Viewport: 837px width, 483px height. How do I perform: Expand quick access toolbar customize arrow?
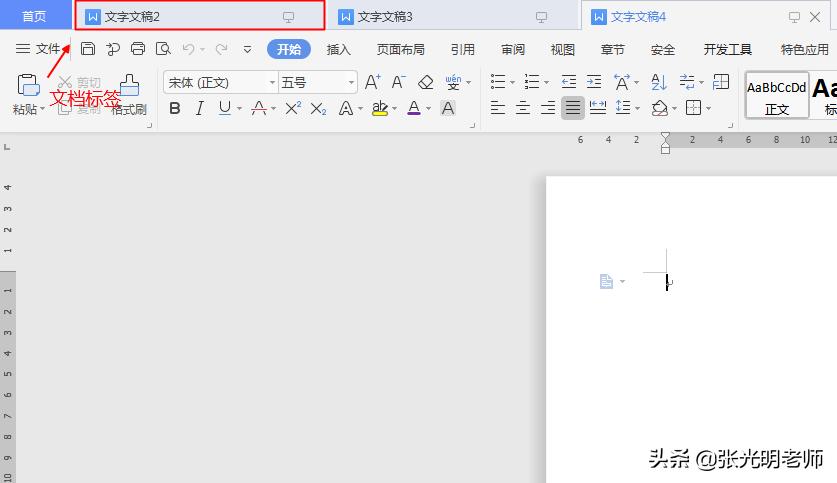(247, 50)
